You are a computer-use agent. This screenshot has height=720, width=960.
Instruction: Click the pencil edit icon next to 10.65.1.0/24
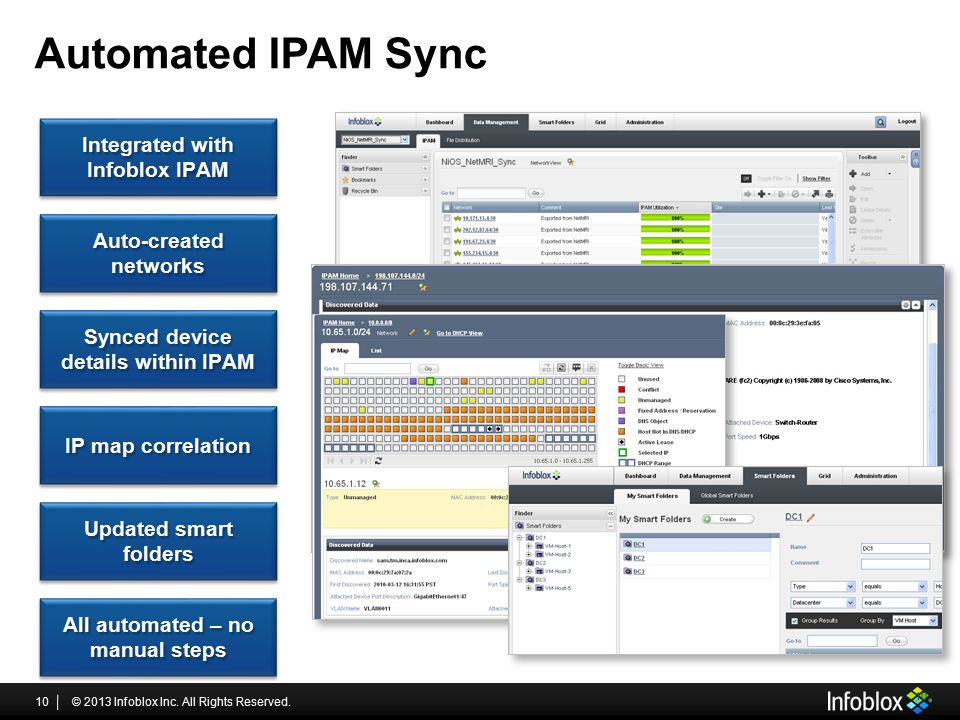click(412, 332)
